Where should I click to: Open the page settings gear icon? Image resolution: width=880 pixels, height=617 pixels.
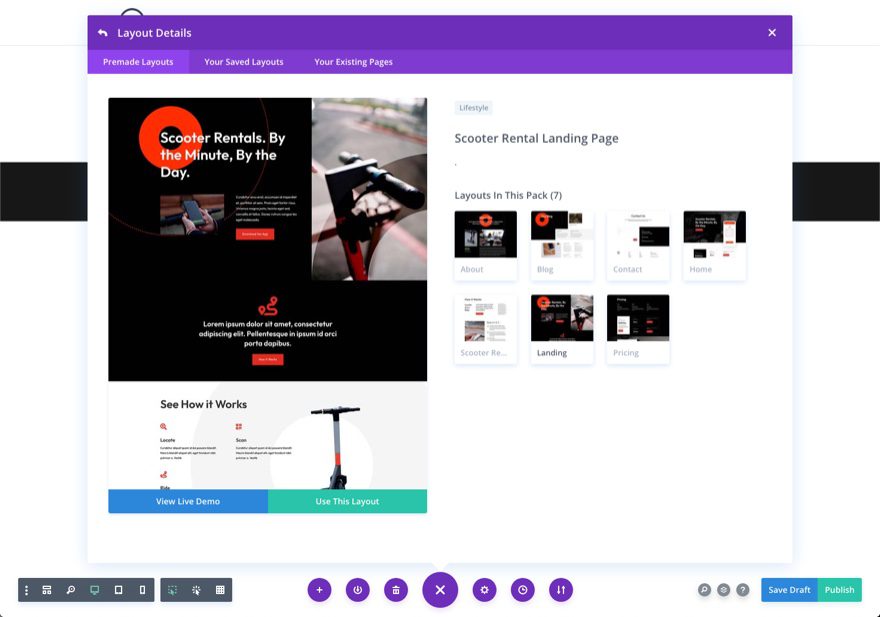[484, 590]
